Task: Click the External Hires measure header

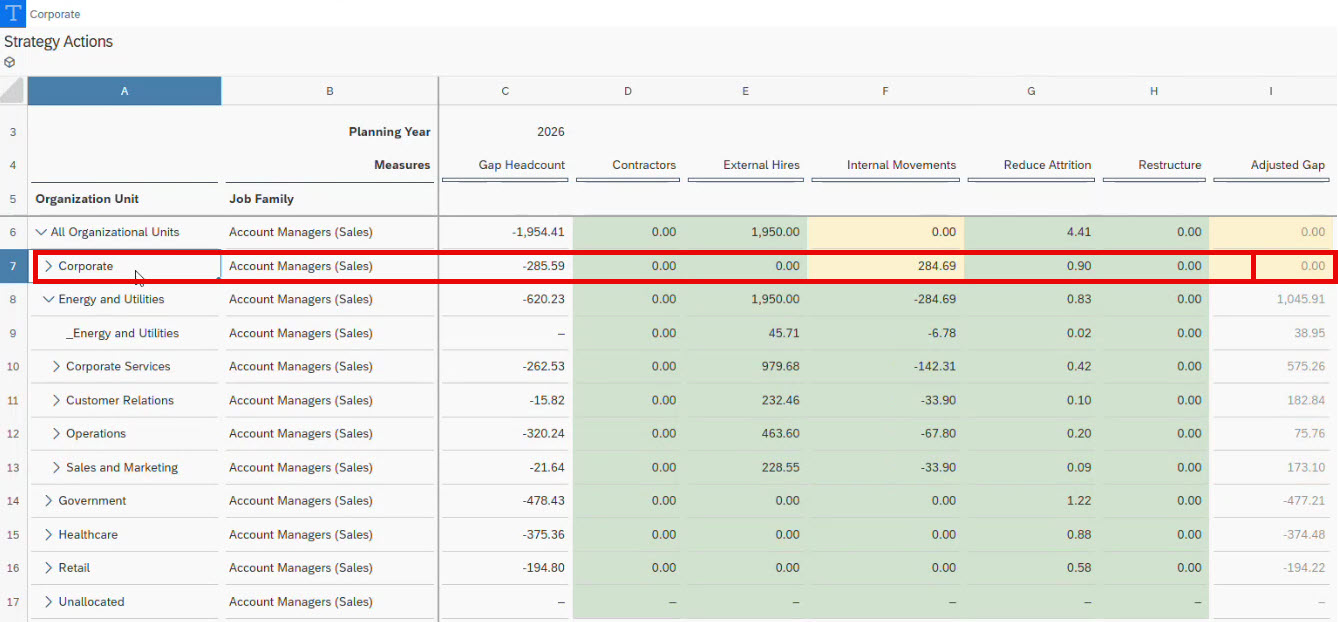Action: tap(761, 165)
